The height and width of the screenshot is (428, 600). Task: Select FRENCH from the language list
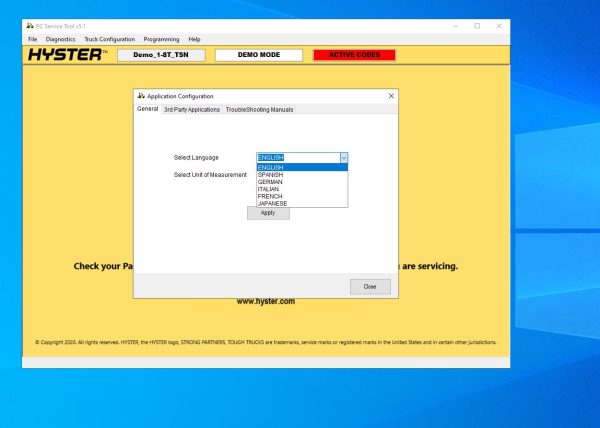[302, 197]
